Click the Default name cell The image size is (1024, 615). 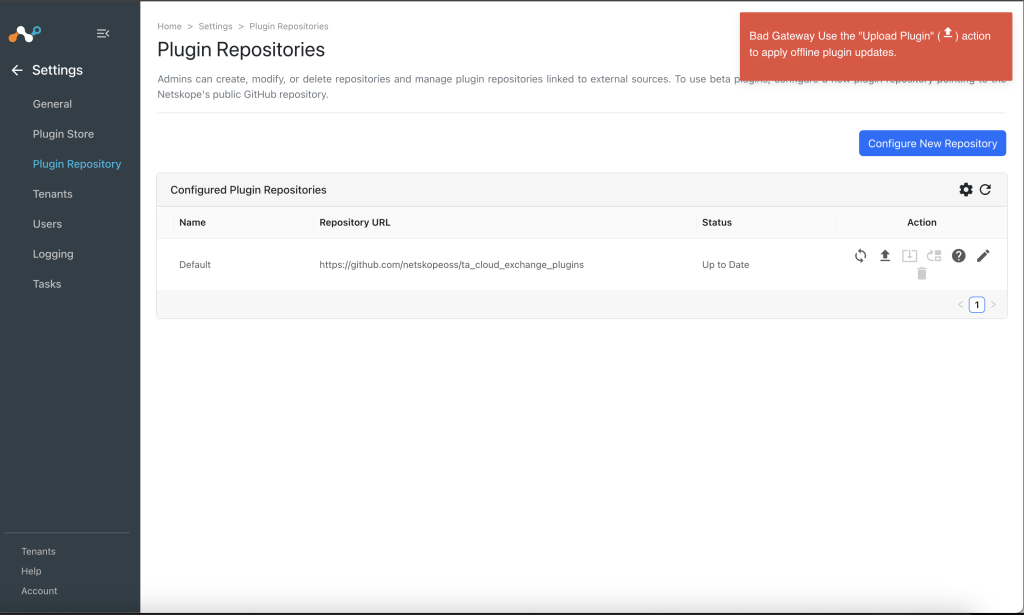(x=195, y=264)
